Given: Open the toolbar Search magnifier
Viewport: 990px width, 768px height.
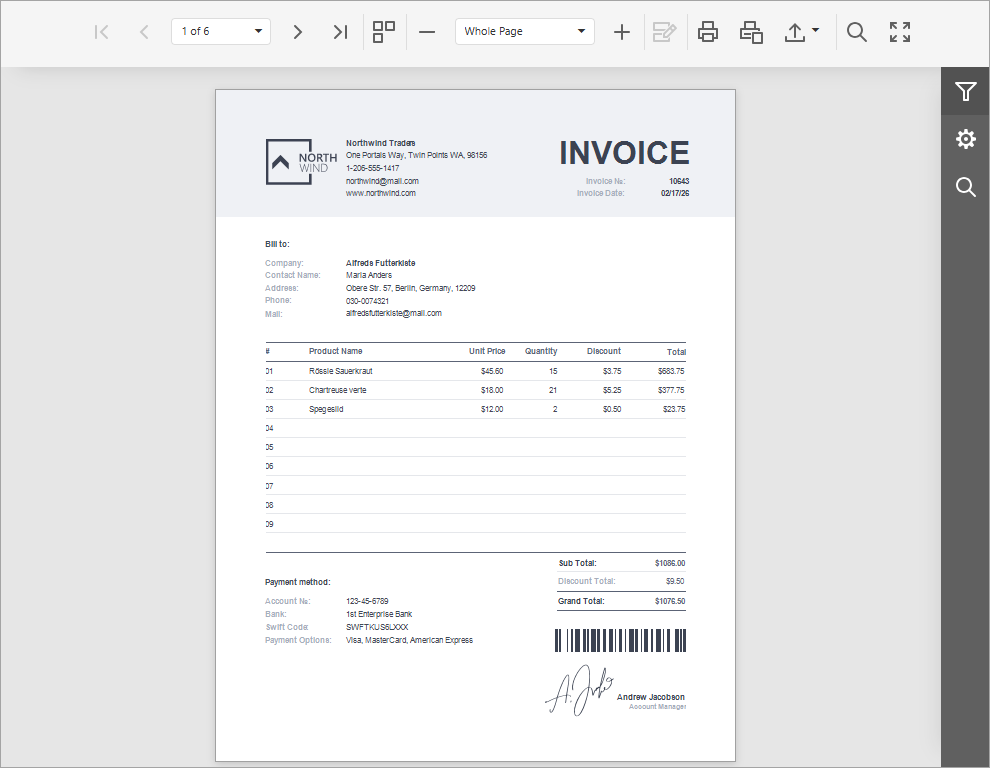Looking at the screenshot, I should (856, 32).
